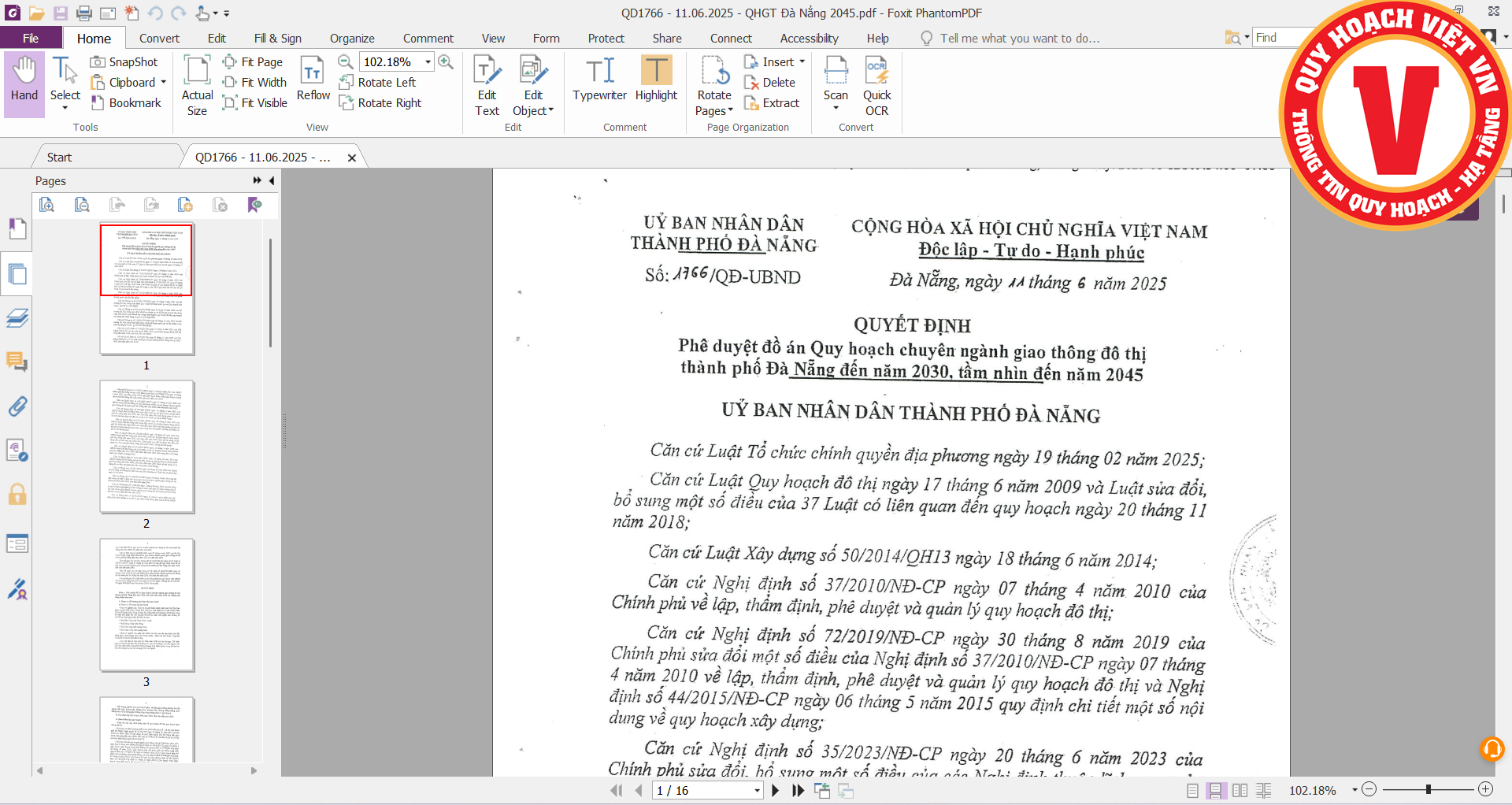Open the Reflow view
This screenshot has width=1512, height=805.
(x=313, y=79)
